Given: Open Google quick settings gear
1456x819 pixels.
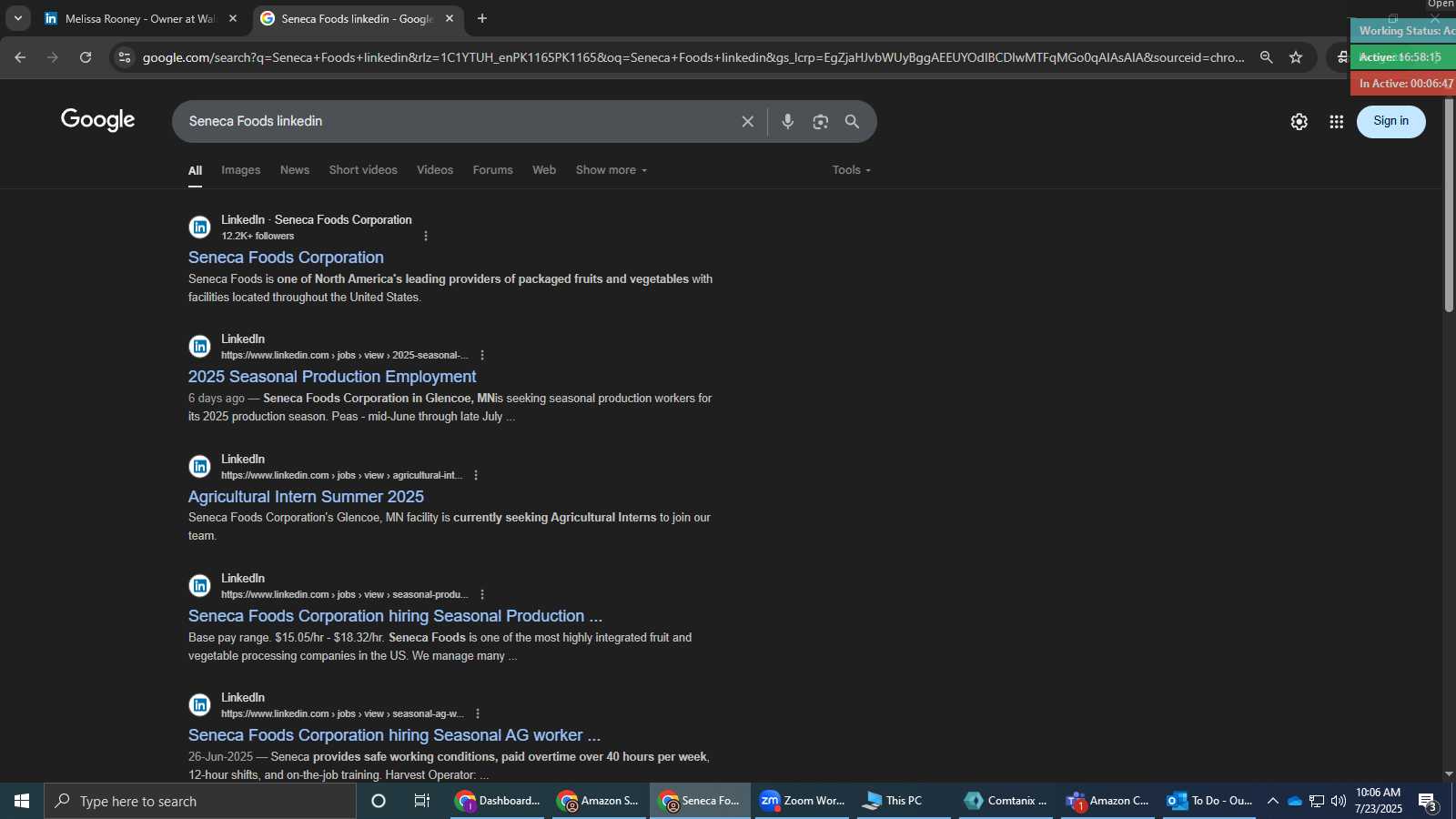Looking at the screenshot, I should coord(1299,122).
